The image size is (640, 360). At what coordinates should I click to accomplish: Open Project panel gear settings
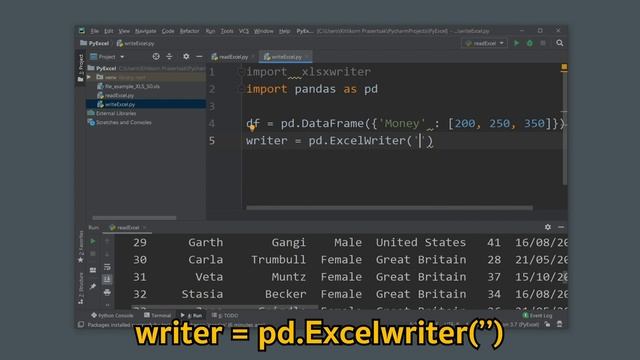pos(186,56)
